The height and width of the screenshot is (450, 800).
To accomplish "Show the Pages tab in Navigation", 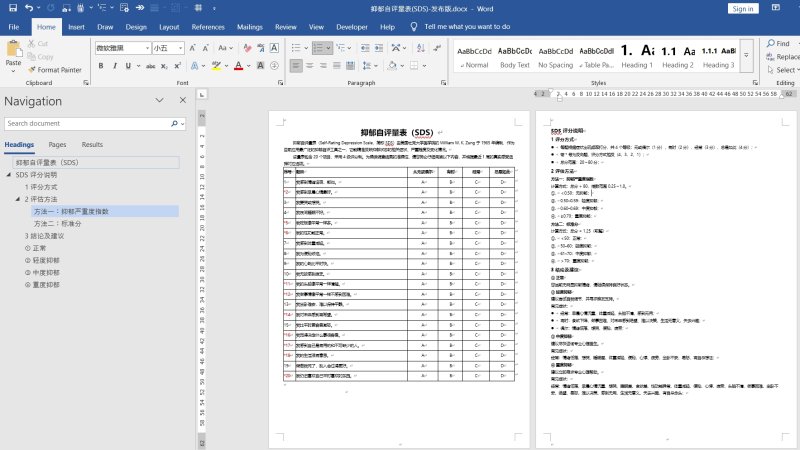I will (x=57, y=144).
